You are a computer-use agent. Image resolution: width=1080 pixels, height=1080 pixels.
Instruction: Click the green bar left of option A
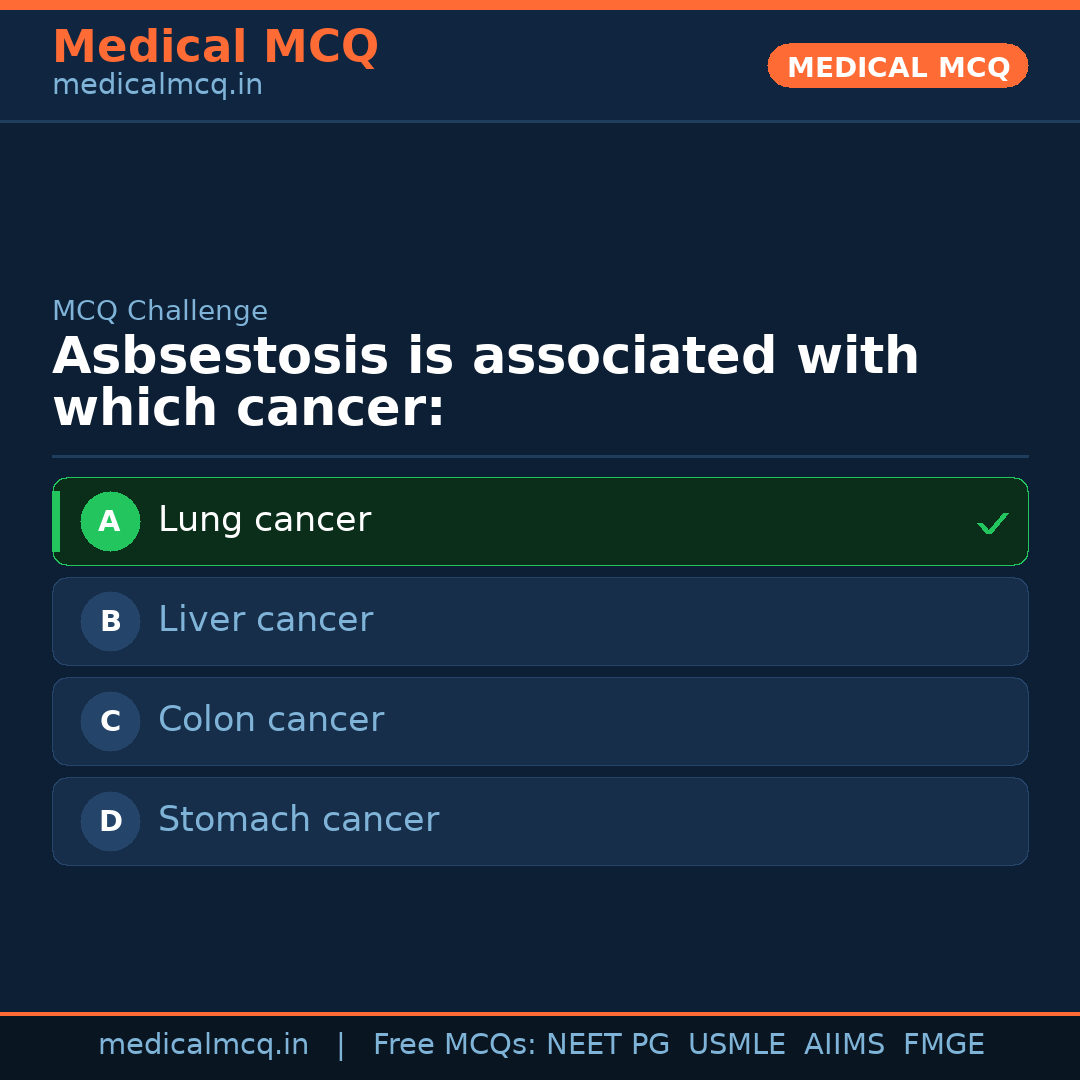(56, 521)
